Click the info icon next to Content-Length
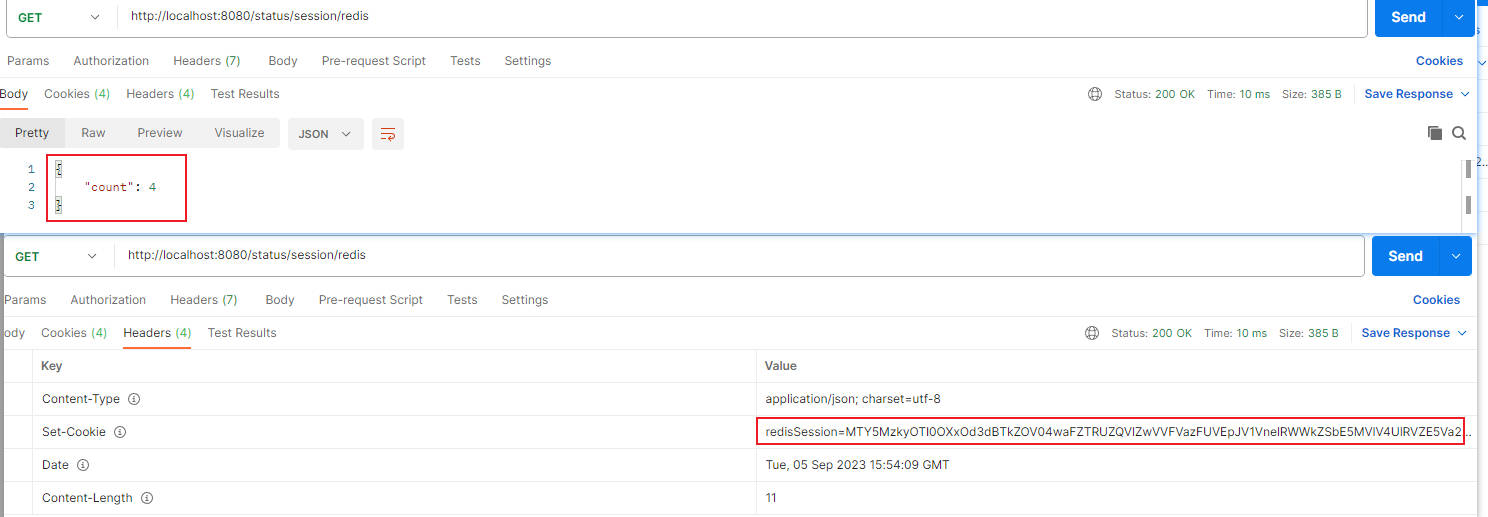Viewport: 1488px width, 517px height. [147, 498]
